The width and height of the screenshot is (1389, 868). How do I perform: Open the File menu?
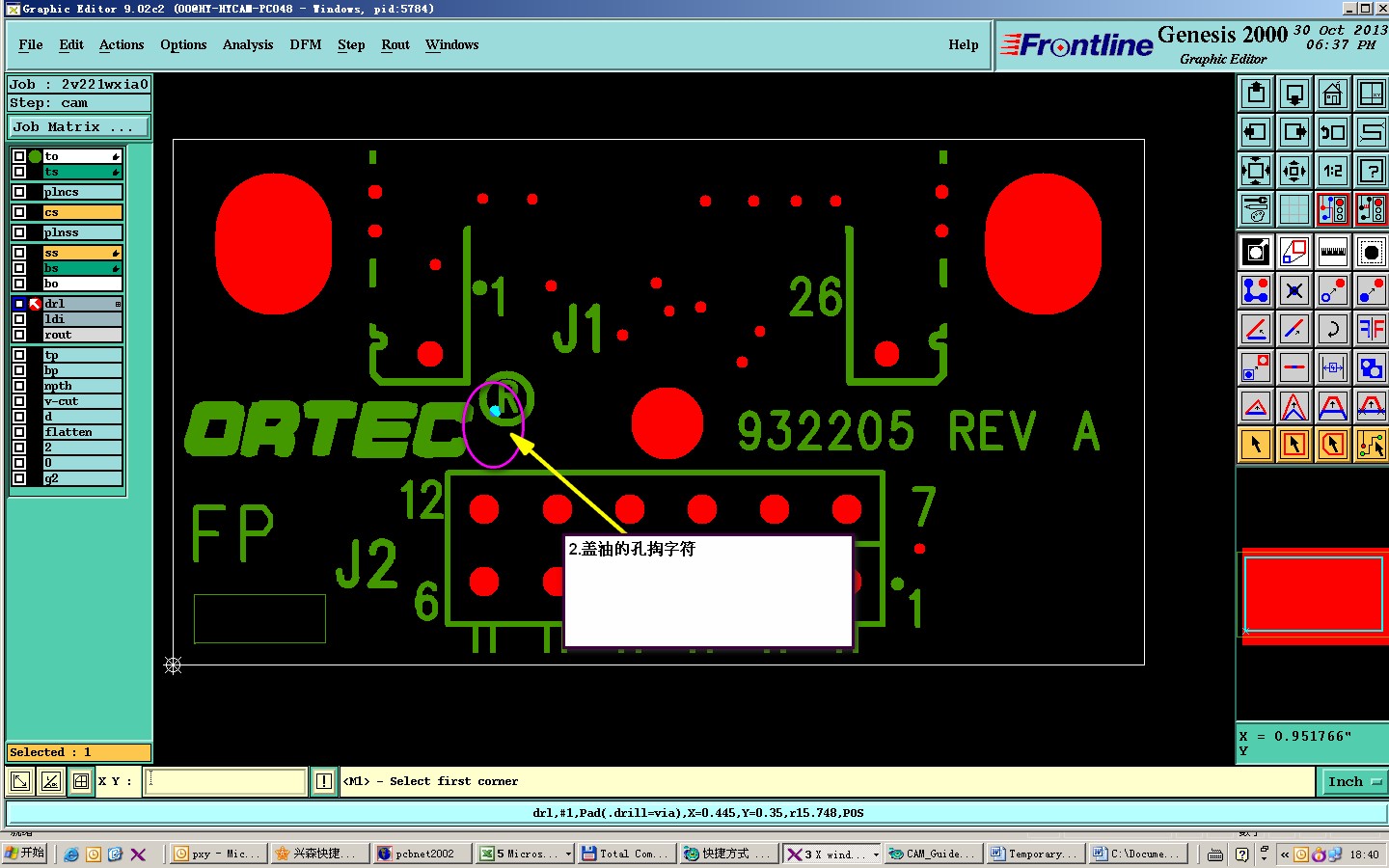tap(31, 44)
